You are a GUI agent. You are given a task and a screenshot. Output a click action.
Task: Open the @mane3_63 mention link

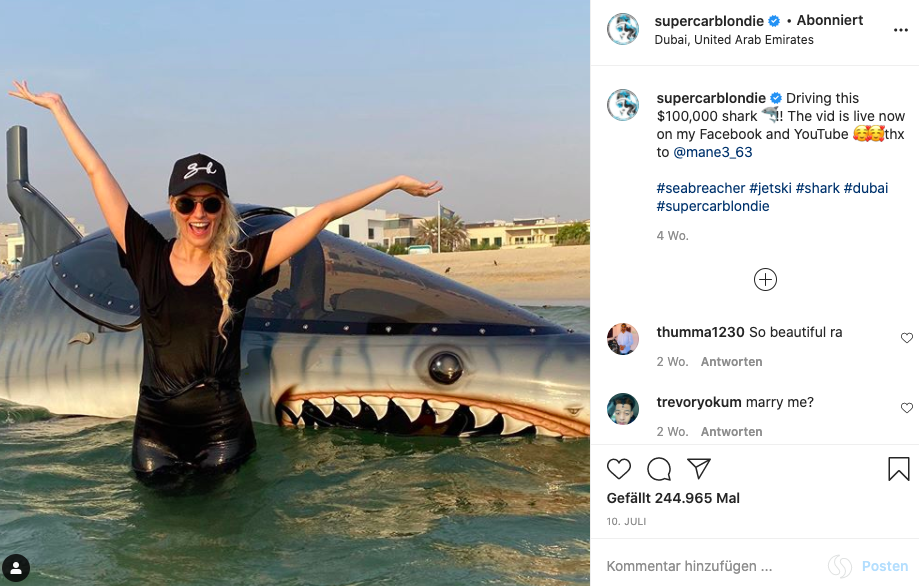713,152
